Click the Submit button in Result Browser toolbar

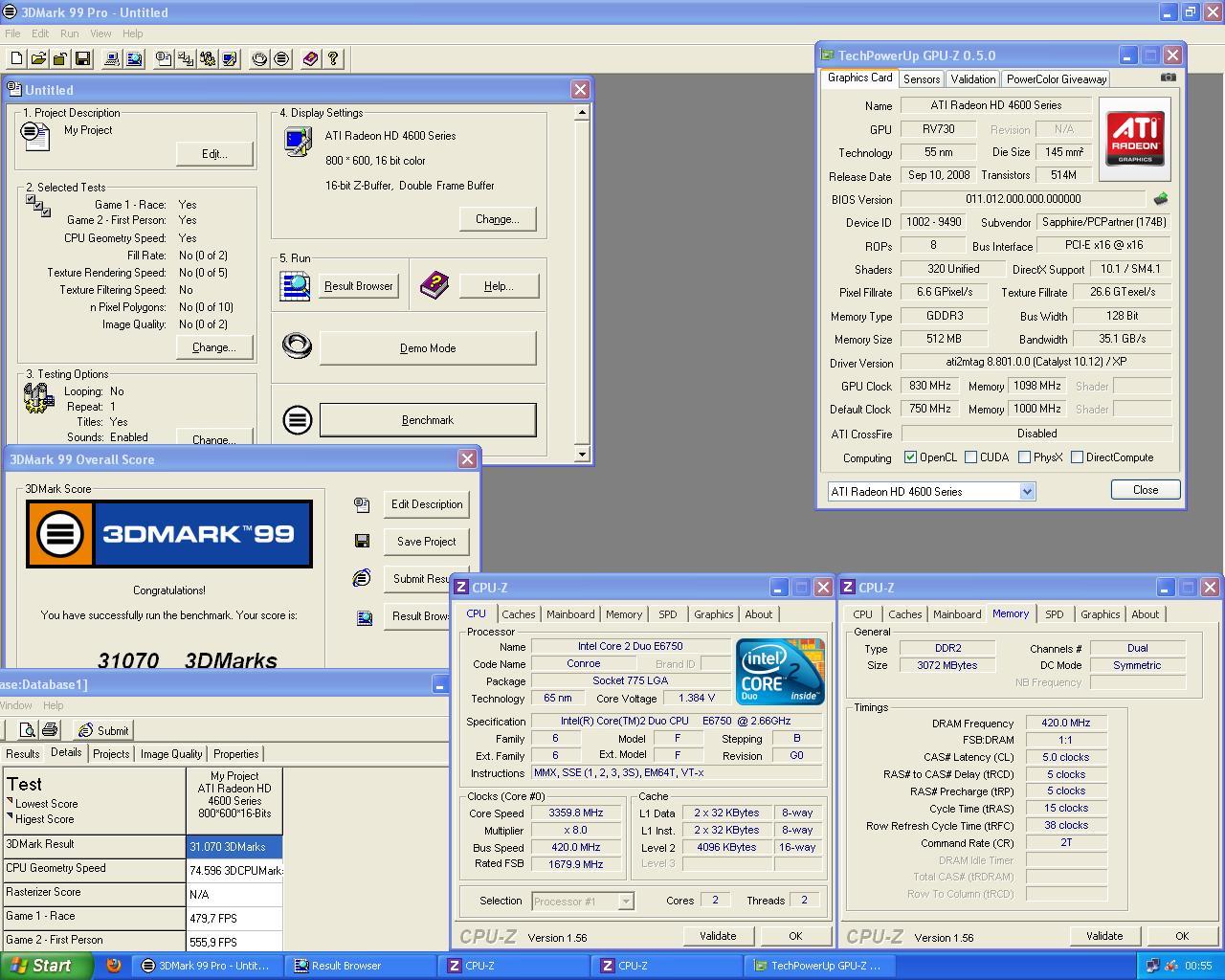(101, 730)
